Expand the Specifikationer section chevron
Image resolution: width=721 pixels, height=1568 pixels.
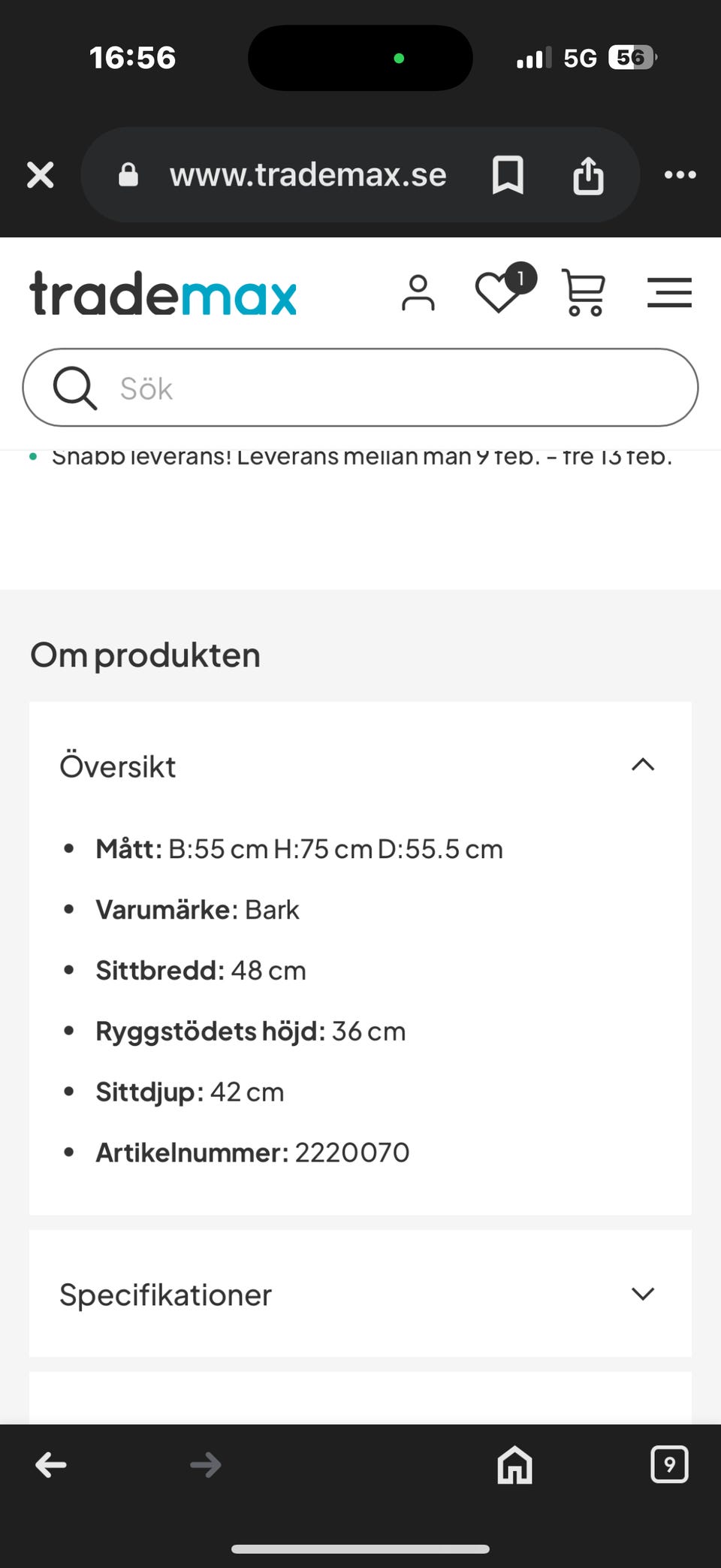tap(643, 1294)
